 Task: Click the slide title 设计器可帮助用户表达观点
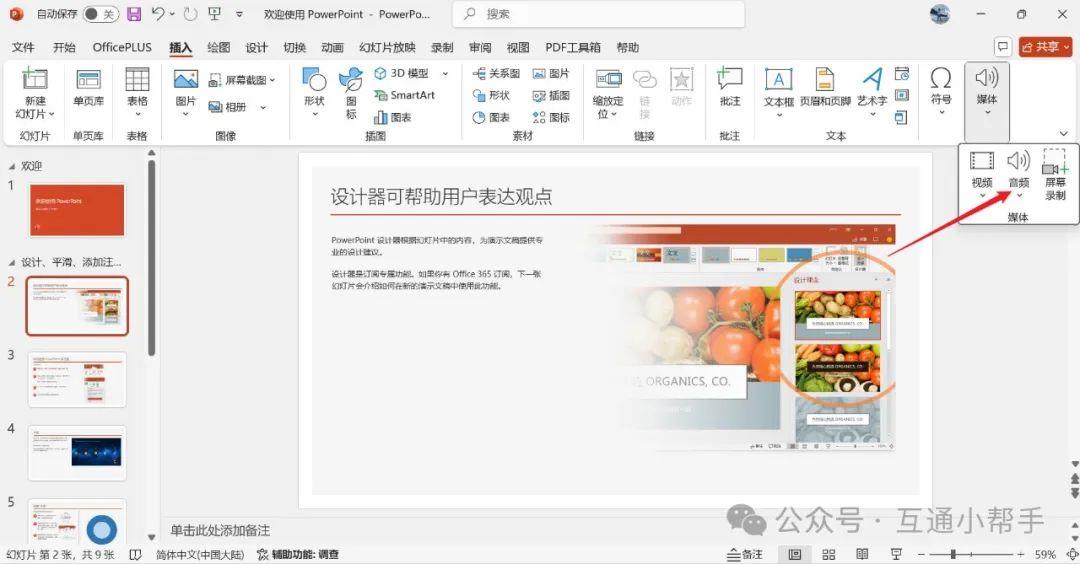(441, 196)
